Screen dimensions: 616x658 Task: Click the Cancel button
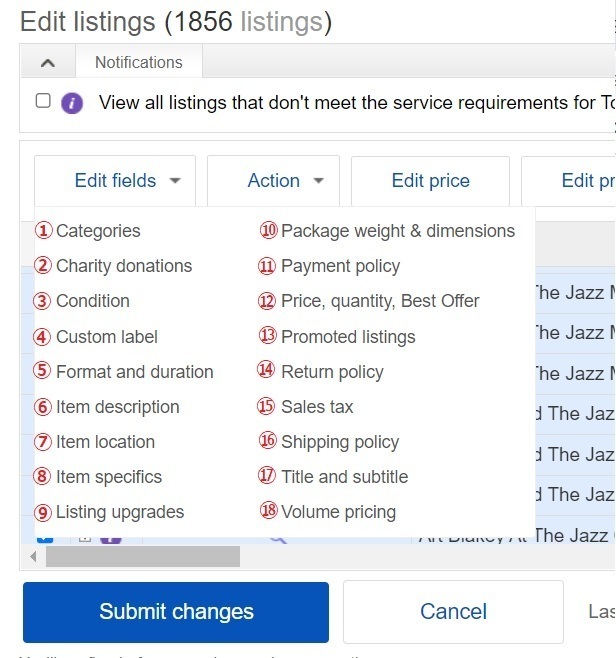(x=453, y=611)
